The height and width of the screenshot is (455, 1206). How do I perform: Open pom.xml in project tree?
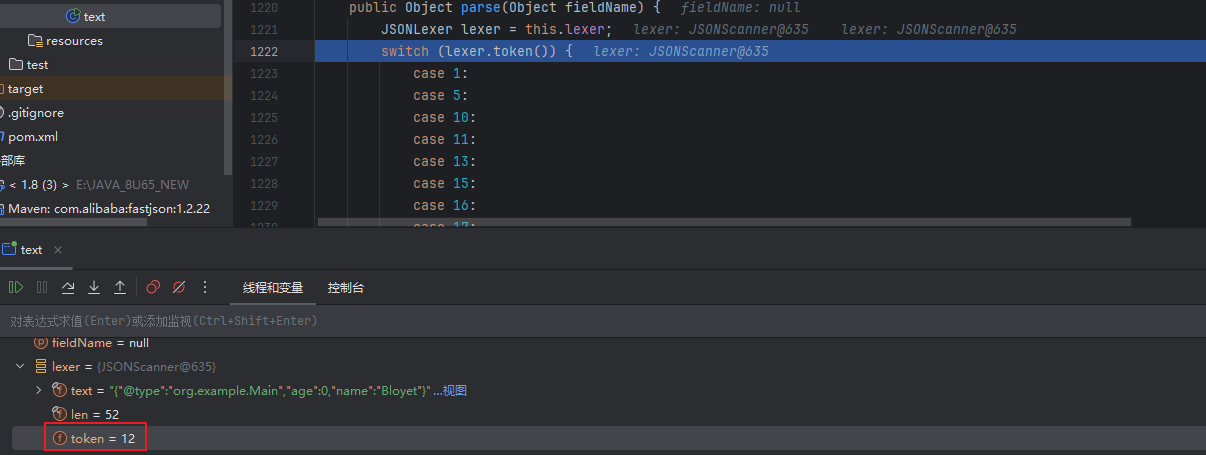33,137
